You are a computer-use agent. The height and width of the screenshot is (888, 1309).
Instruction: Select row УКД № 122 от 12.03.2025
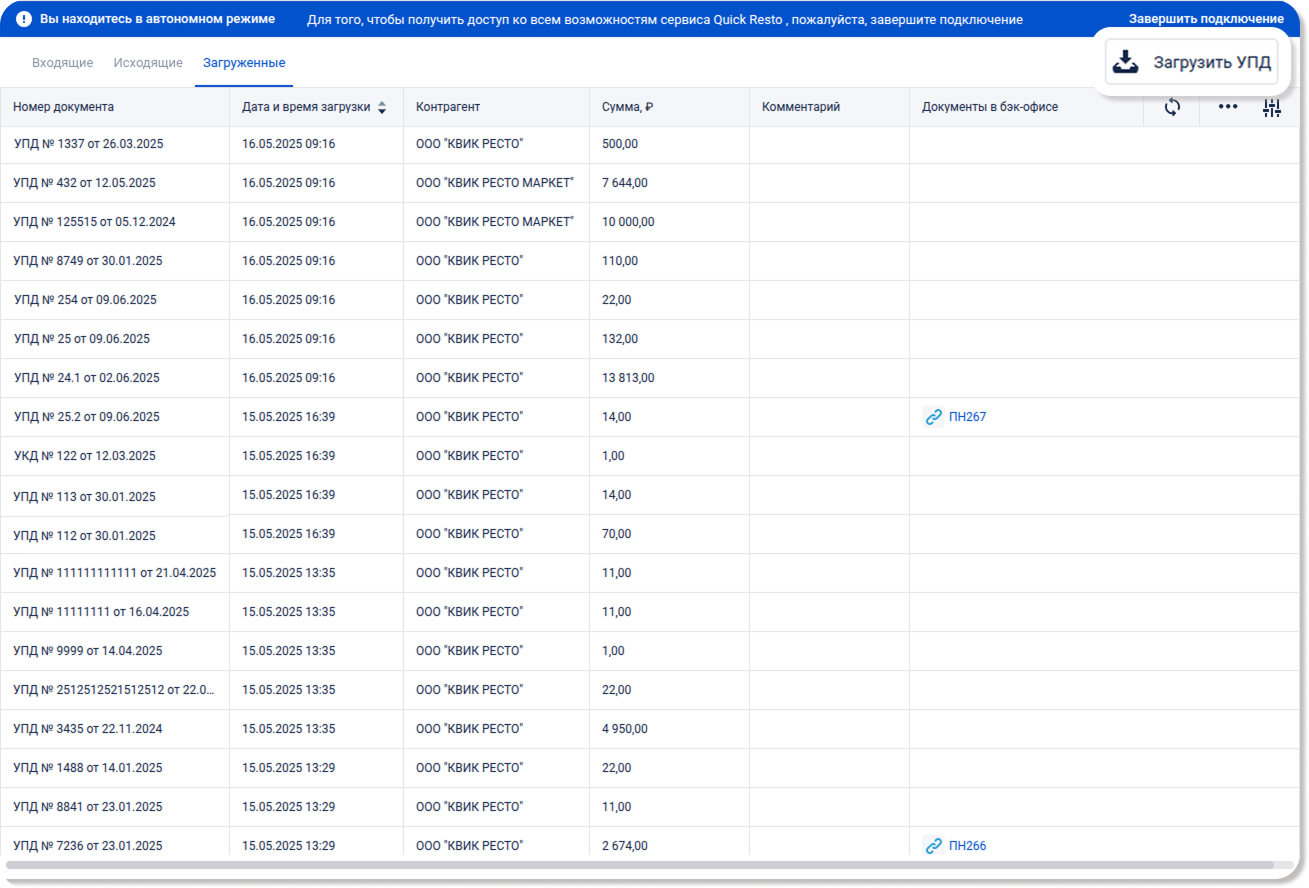tap(85, 456)
